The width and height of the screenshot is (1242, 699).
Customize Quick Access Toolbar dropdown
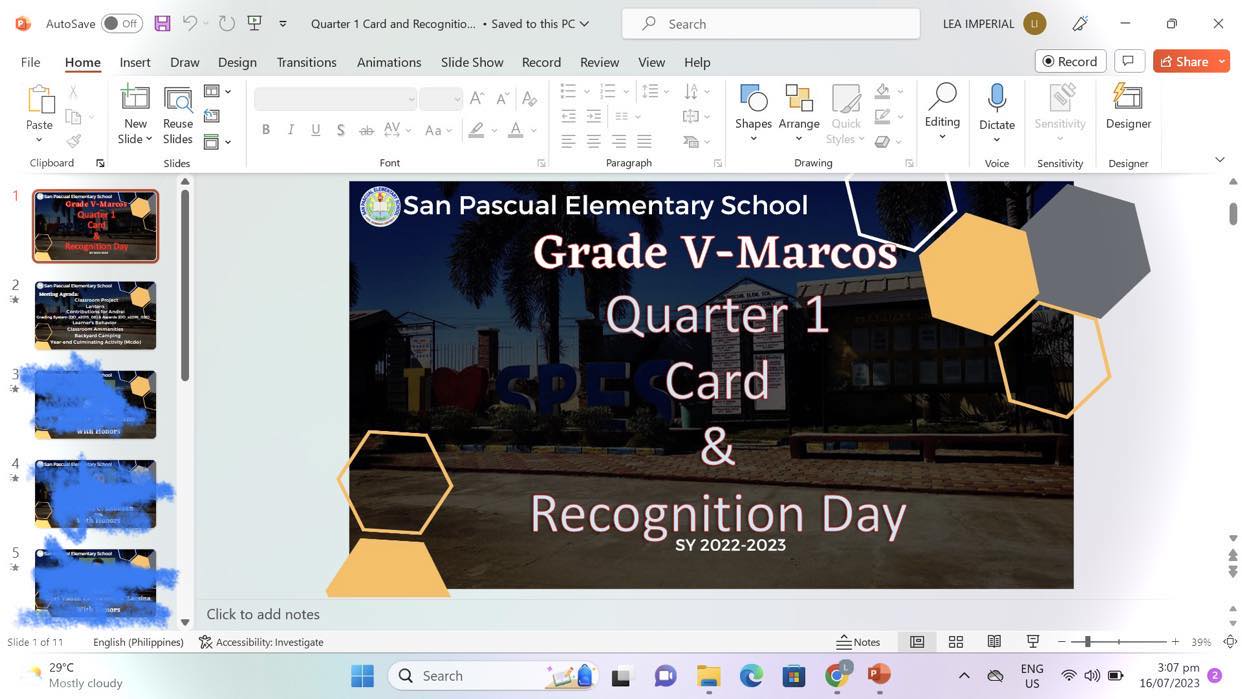283,23
